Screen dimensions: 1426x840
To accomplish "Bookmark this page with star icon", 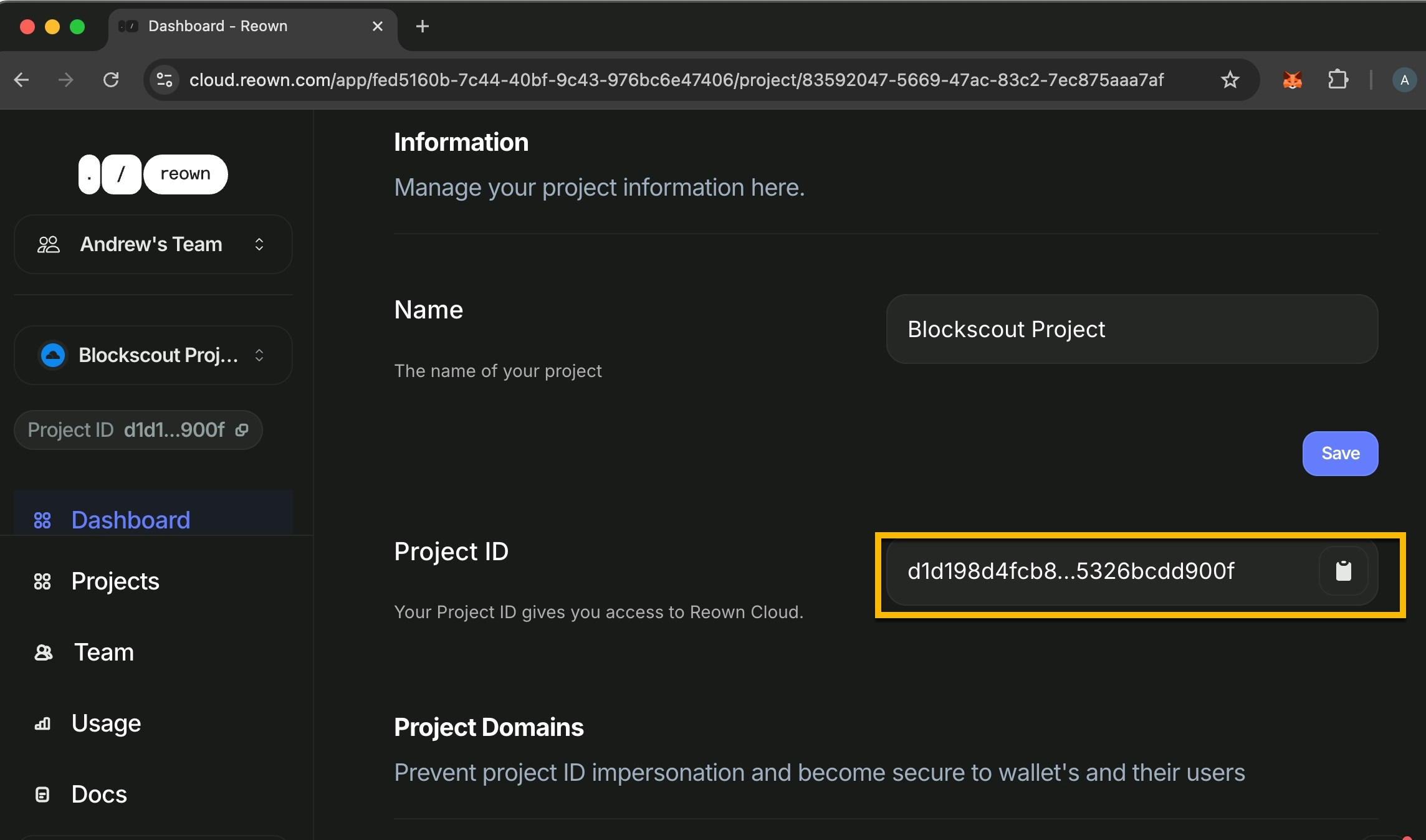I will 1230,80.
